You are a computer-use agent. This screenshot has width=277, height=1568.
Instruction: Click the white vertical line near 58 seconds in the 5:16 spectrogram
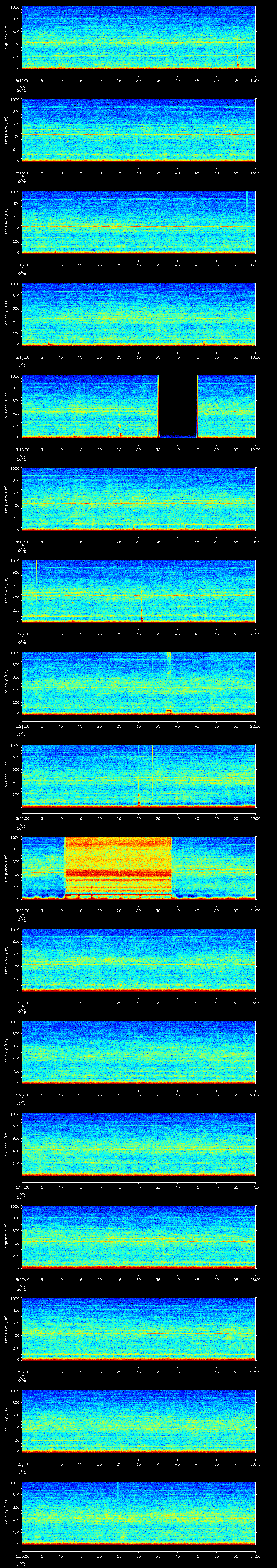(x=246, y=202)
